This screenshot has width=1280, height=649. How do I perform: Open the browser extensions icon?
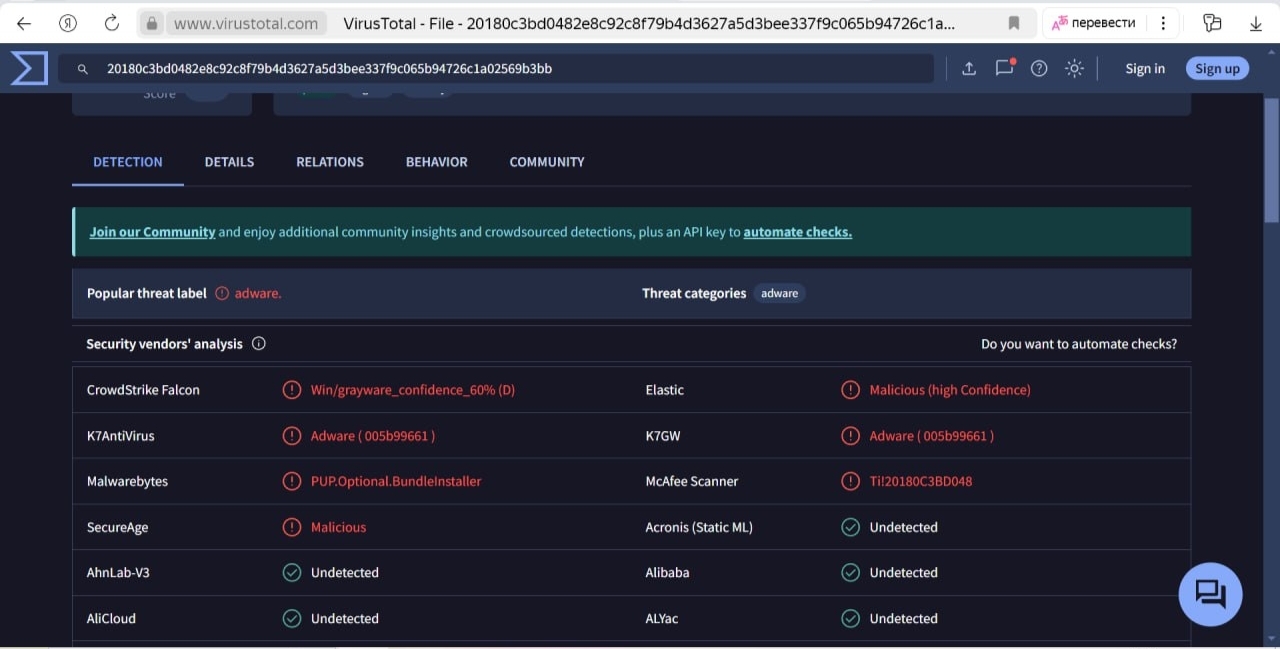pos(1212,23)
